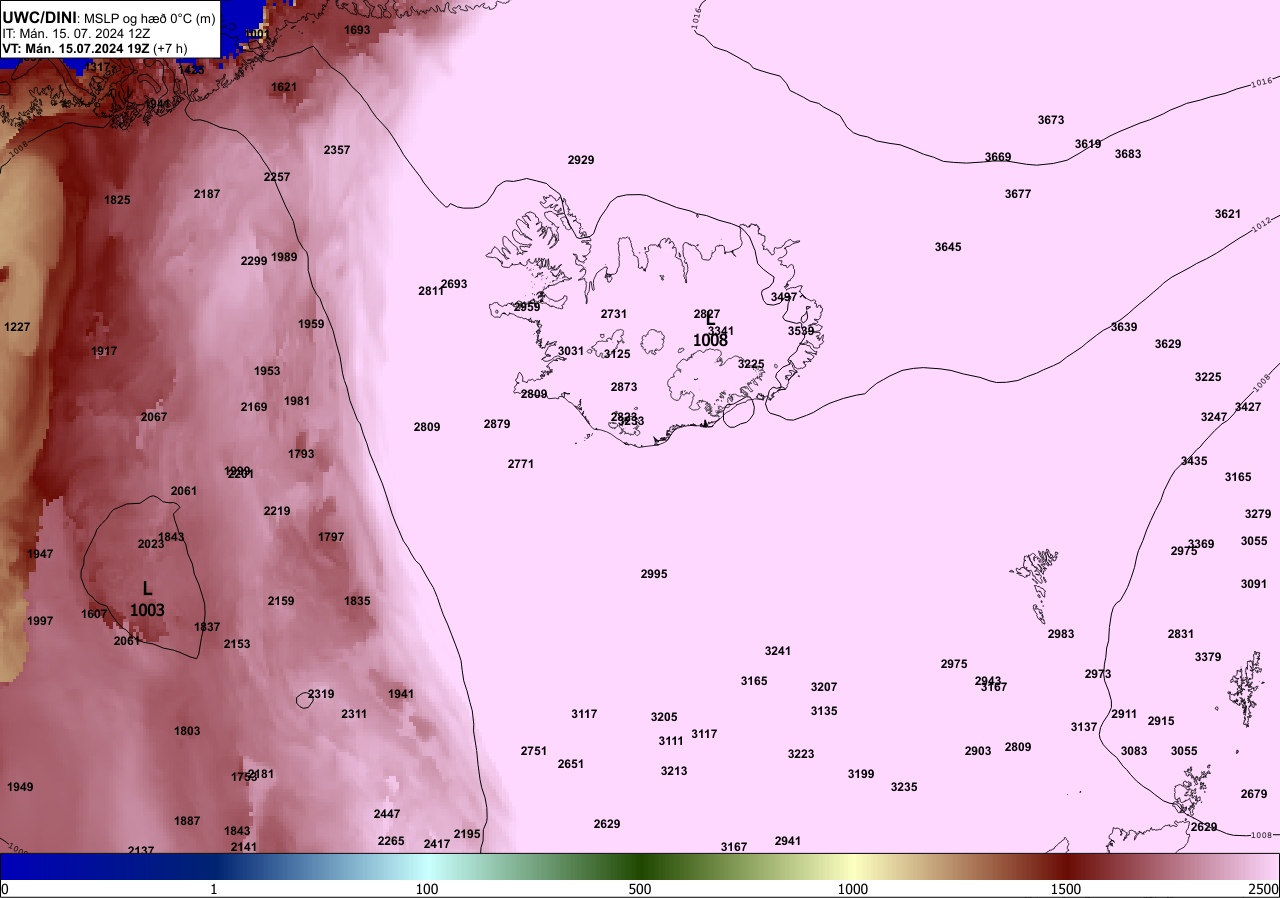Click the low pressure label L 1003
1280x898 pixels.
(147, 599)
